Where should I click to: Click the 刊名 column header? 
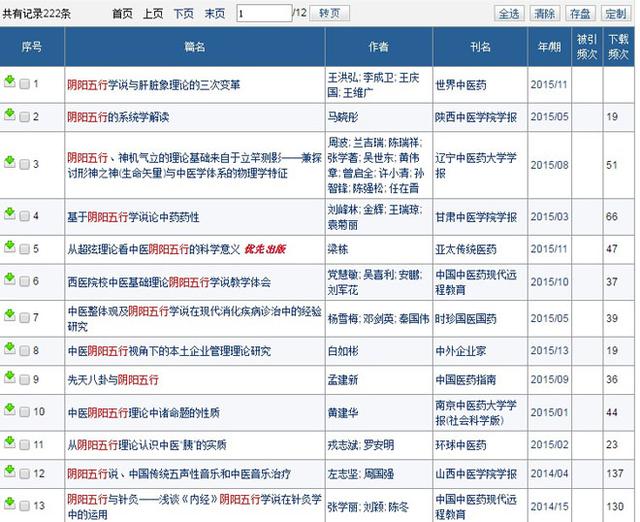pyautogui.click(x=480, y=47)
